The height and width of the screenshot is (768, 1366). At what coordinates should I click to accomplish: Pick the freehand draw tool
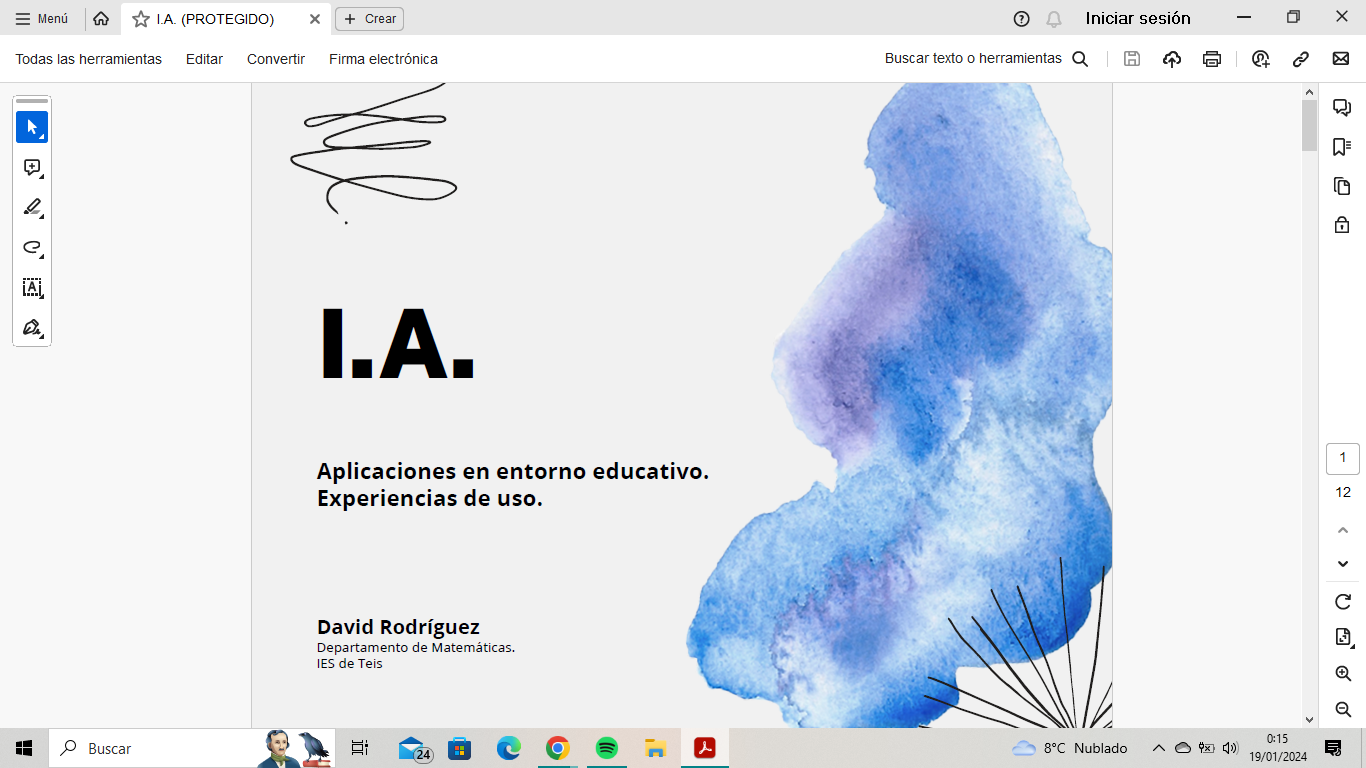32,248
